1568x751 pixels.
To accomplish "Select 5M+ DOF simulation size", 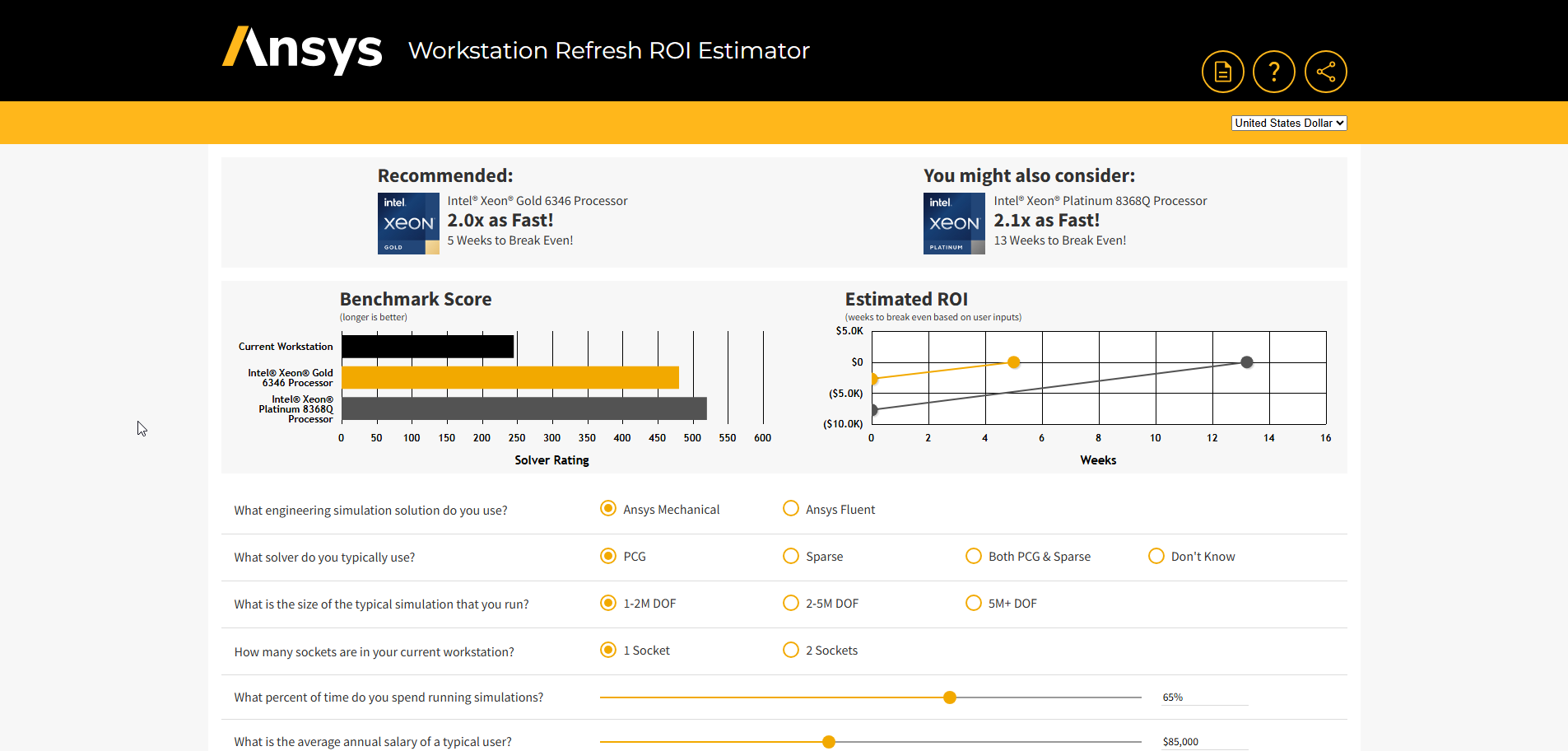I will [x=974, y=603].
